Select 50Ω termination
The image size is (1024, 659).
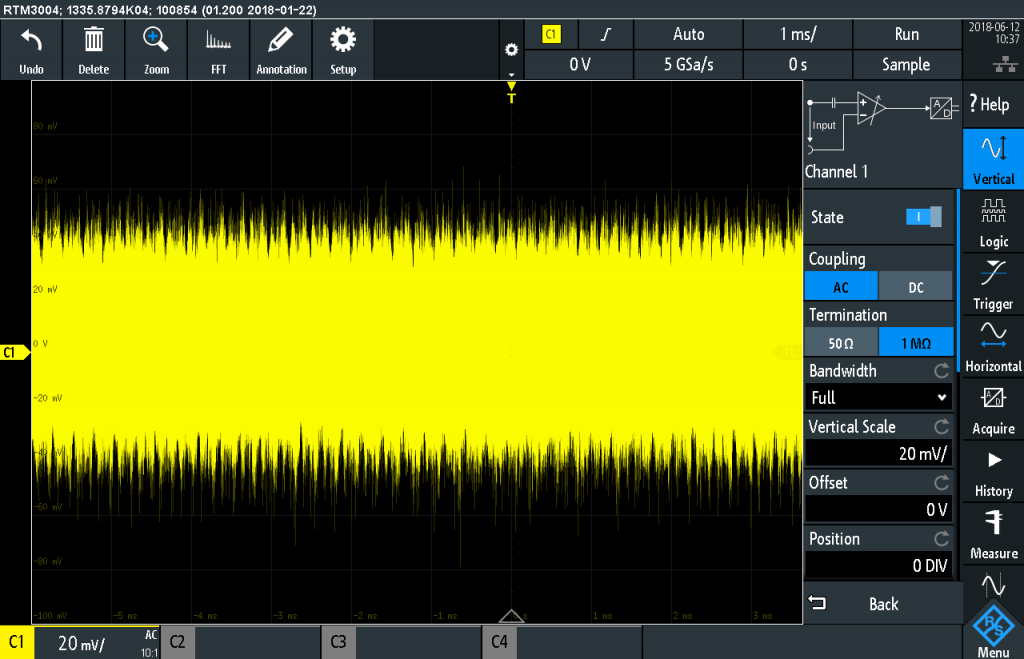pyautogui.click(x=841, y=343)
